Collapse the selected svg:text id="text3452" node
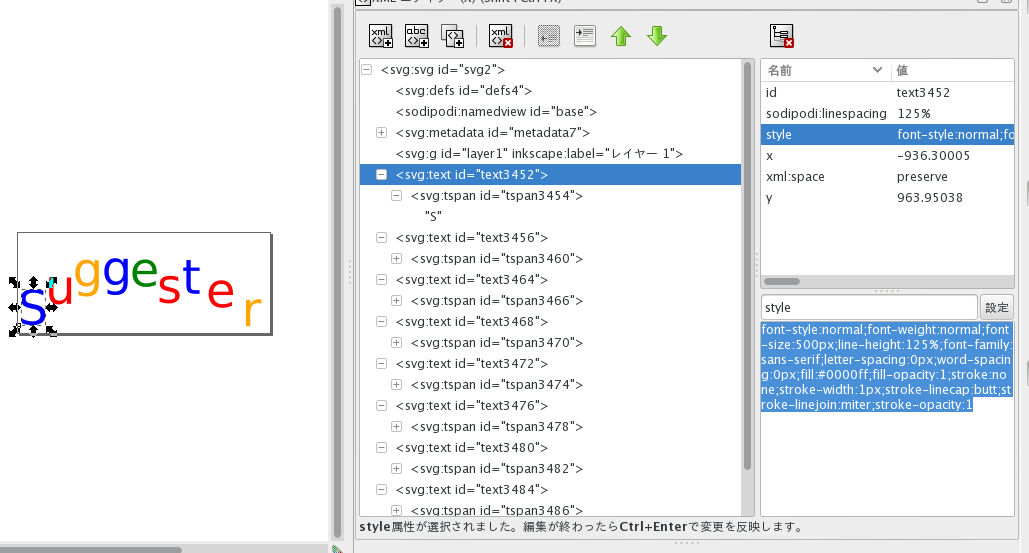The image size is (1029, 553). pyautogui.click(x=381, y=174)
